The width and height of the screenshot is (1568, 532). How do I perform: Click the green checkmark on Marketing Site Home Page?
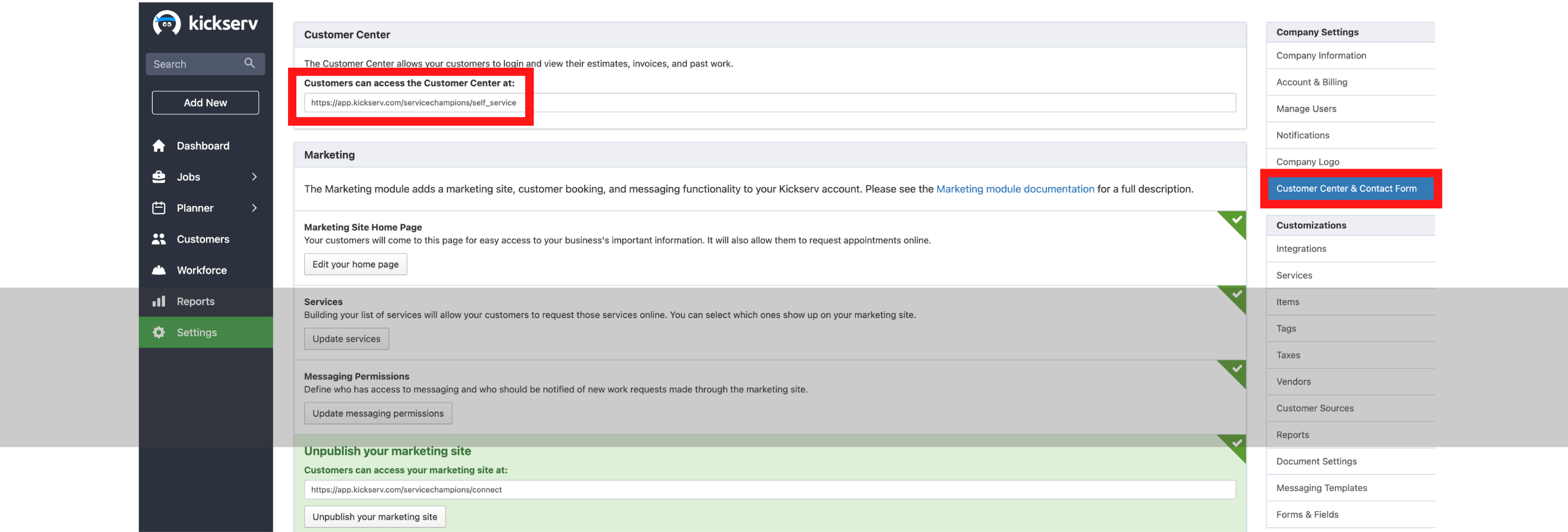pyautogui.click(x=1236, y=219)
